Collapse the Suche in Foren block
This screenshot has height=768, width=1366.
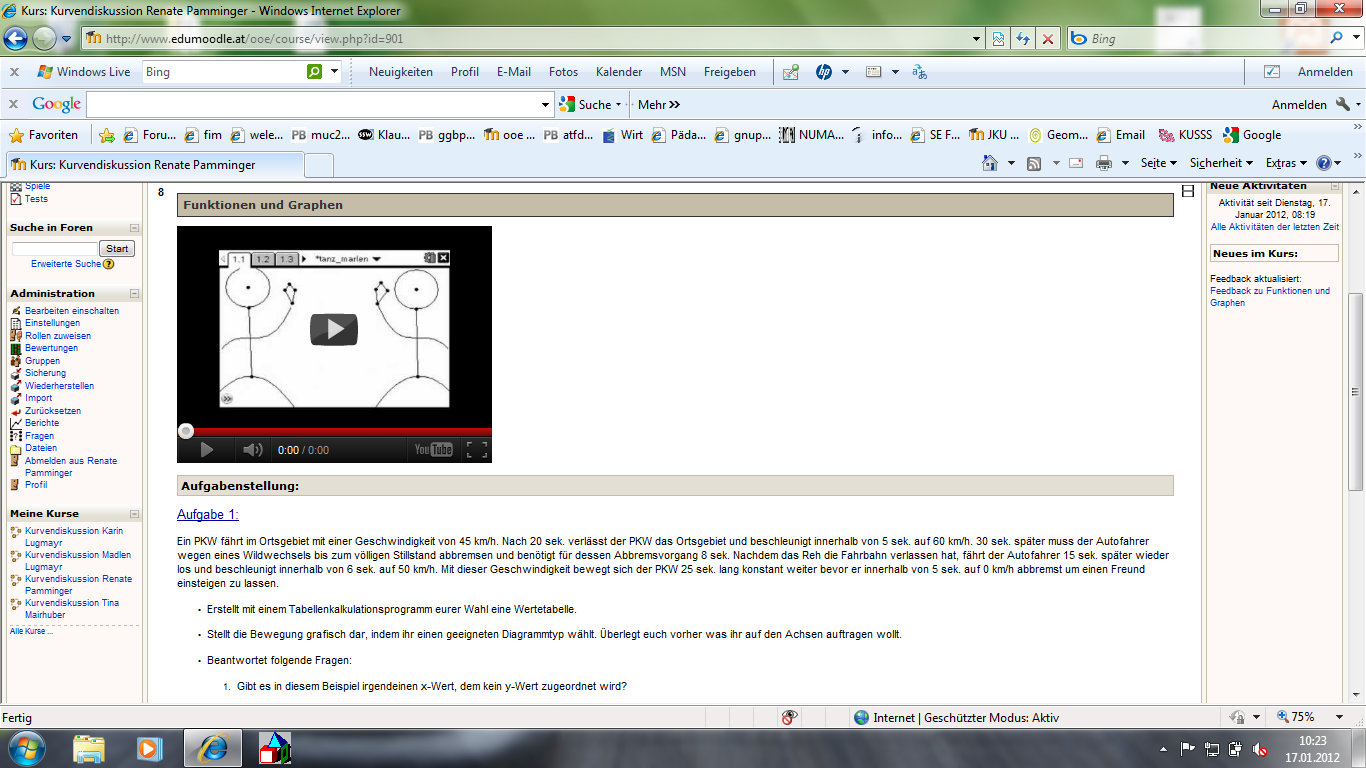pos(134,228)
